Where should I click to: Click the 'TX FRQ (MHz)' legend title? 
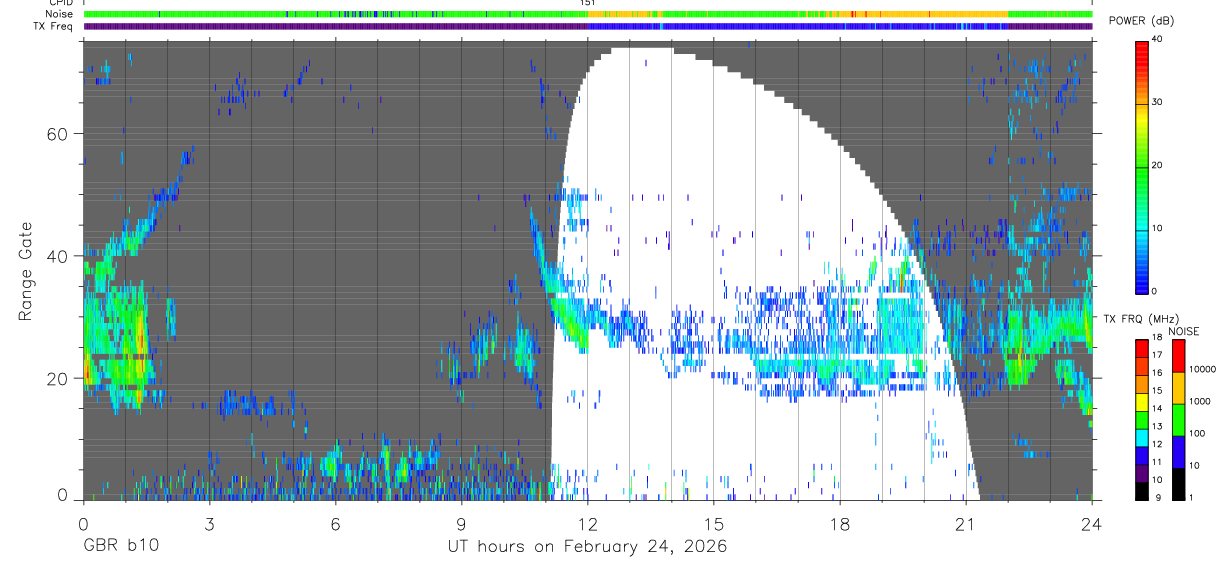click(1140, 319)
